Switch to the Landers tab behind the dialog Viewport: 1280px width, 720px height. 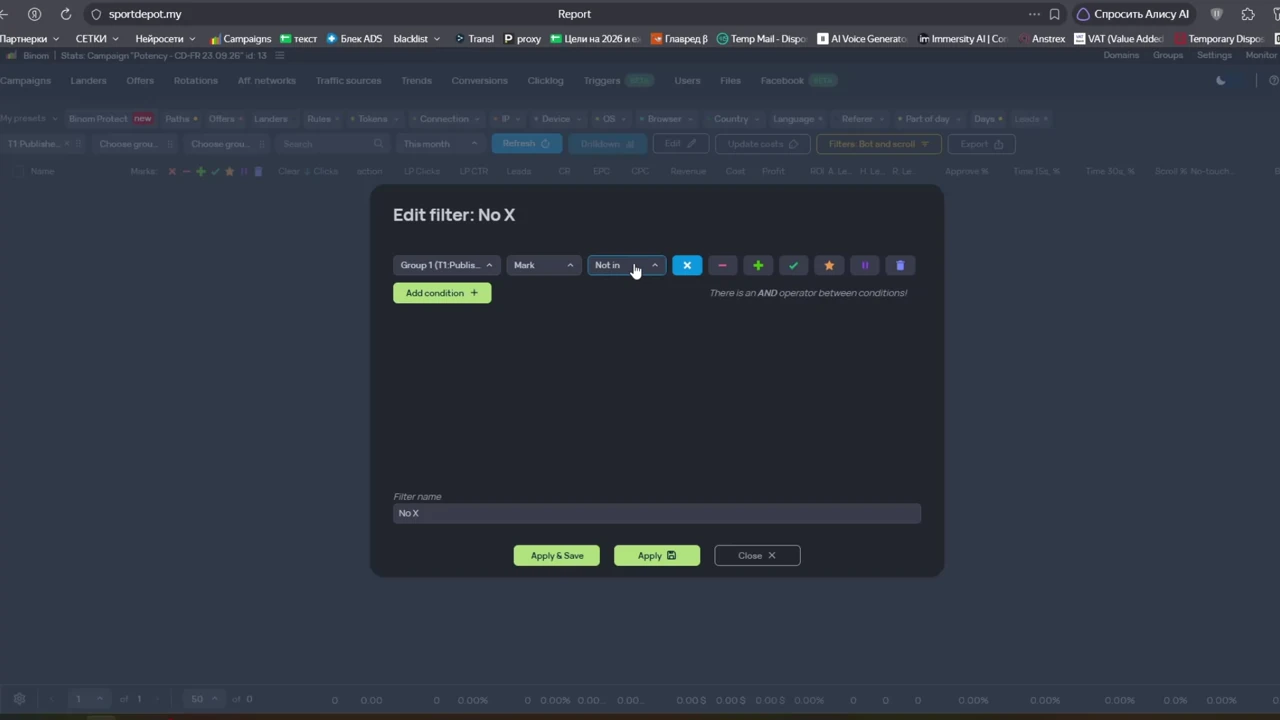coord(89,80)
